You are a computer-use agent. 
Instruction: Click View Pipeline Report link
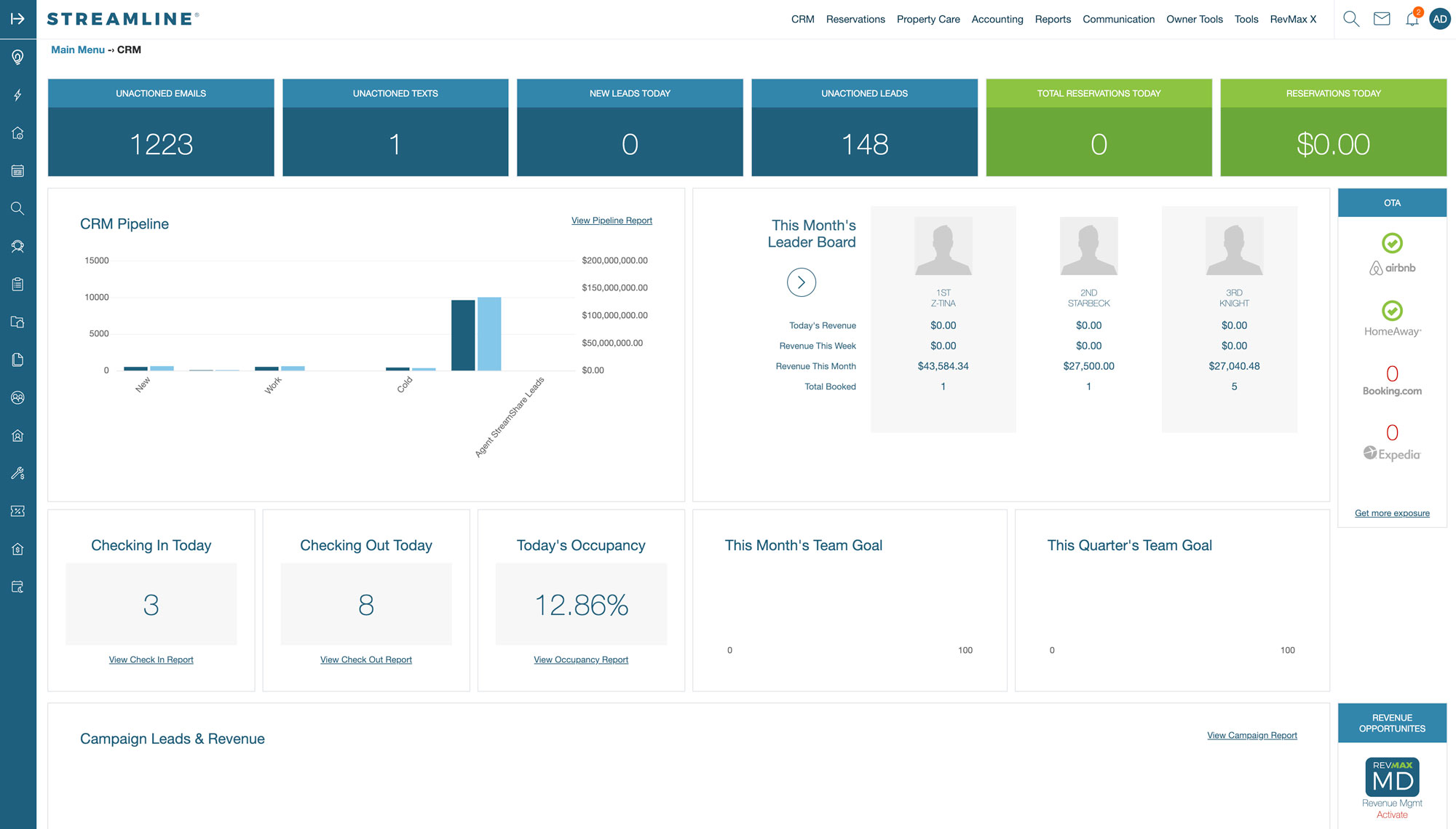tap(612, 220)
